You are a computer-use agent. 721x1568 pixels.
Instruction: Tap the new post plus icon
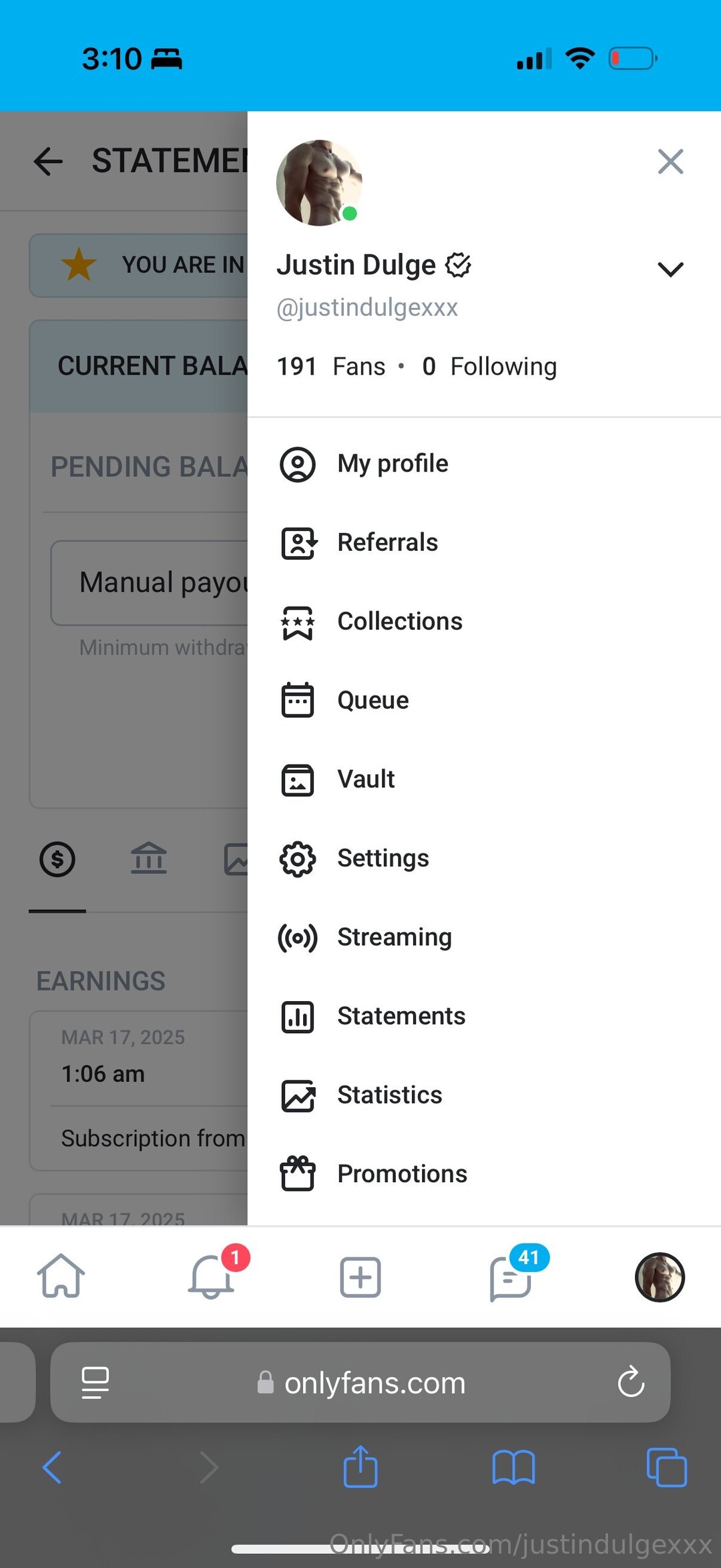point(360,1277)
